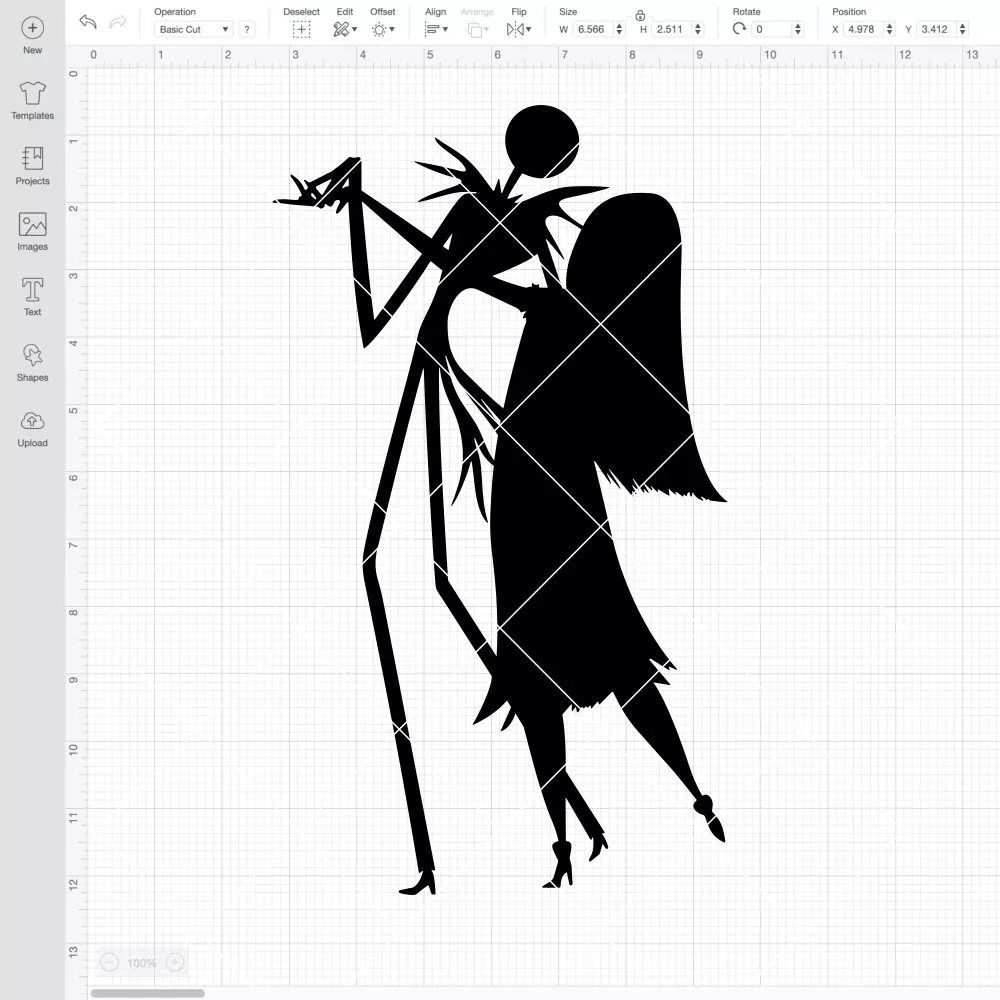The width and height of the screenshot is (1000, 1000).
Task: Zoom out with the minus button
Action: pos(109,962)
